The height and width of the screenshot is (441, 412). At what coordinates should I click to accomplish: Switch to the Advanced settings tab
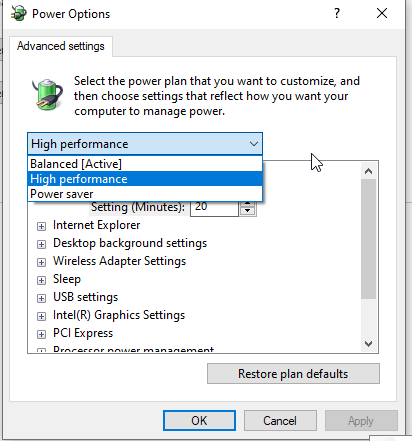[x=61, y=46]
